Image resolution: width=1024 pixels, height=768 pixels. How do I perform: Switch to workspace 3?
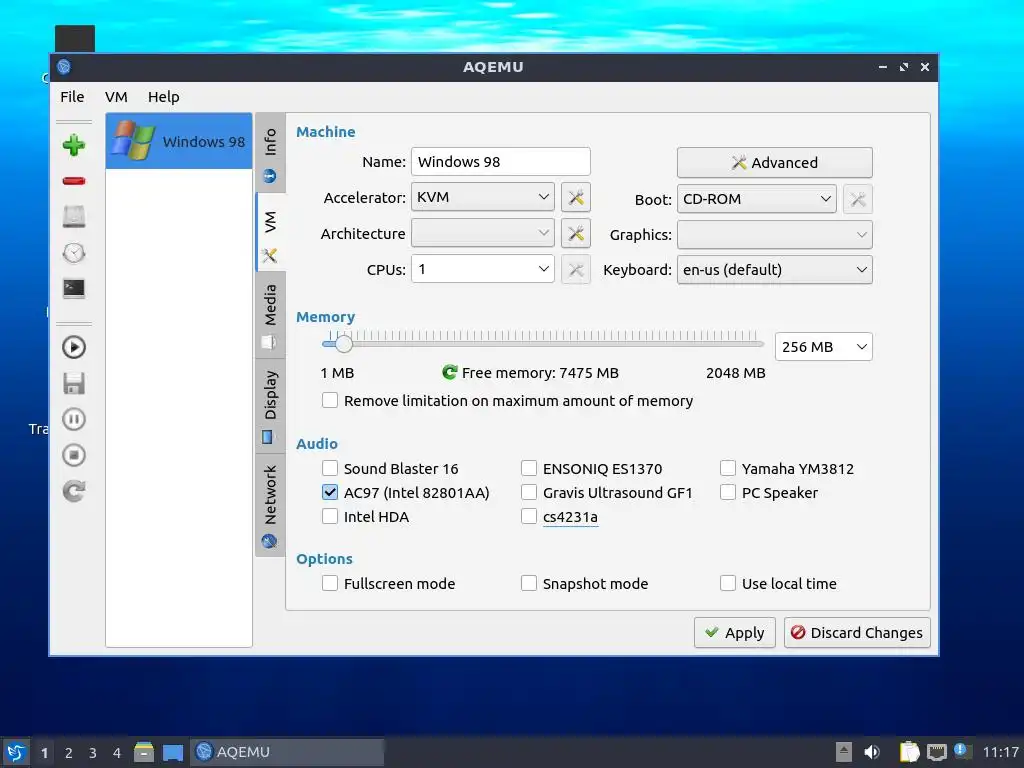click(x=93, y=753)
